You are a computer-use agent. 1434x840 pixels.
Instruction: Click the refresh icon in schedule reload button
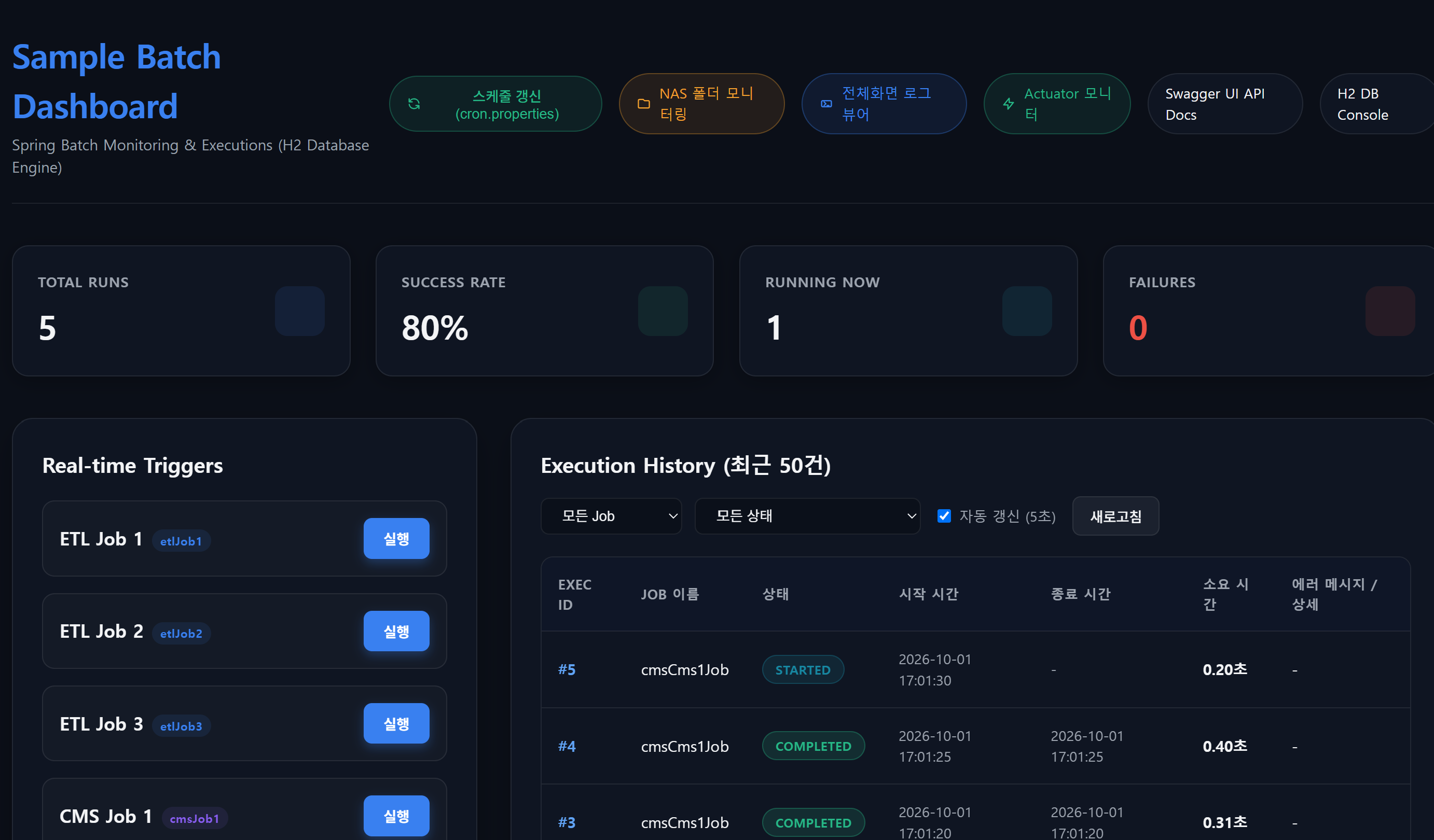(x=414, y=104)
